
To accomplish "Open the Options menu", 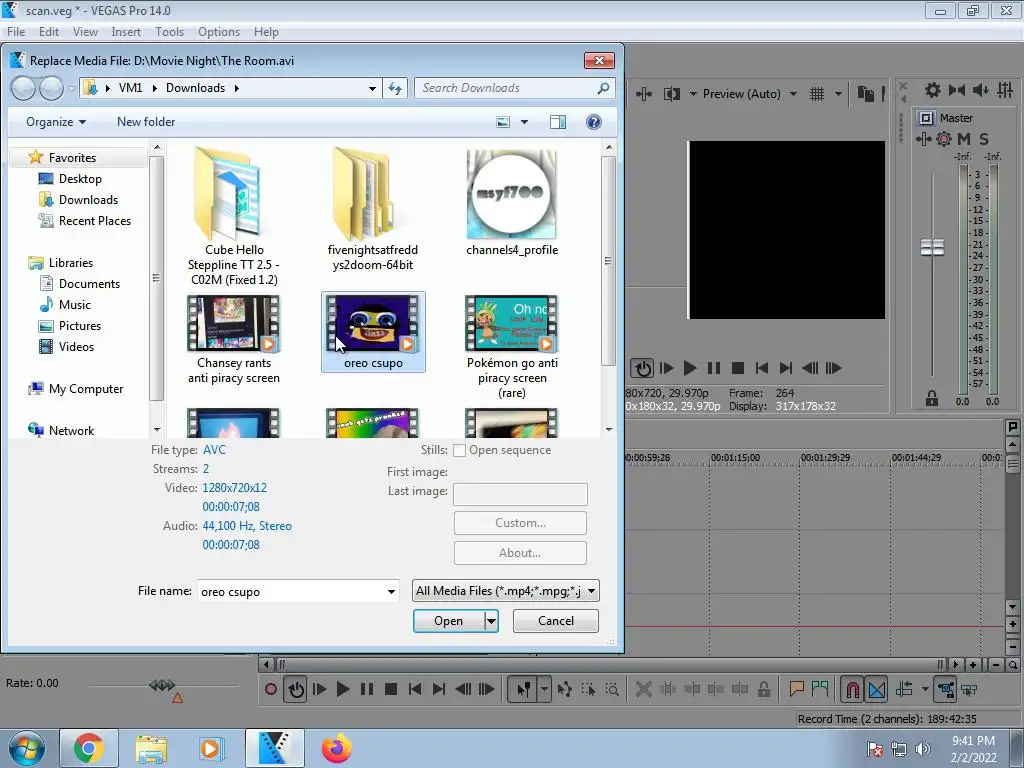I will click(x=219, y=31).
